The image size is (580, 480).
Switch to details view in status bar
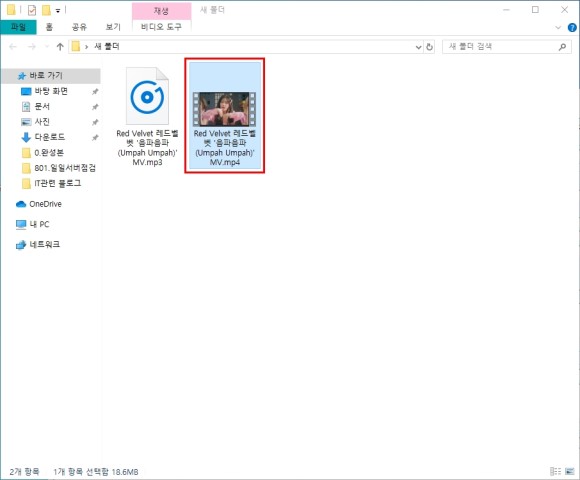[555, 471]
